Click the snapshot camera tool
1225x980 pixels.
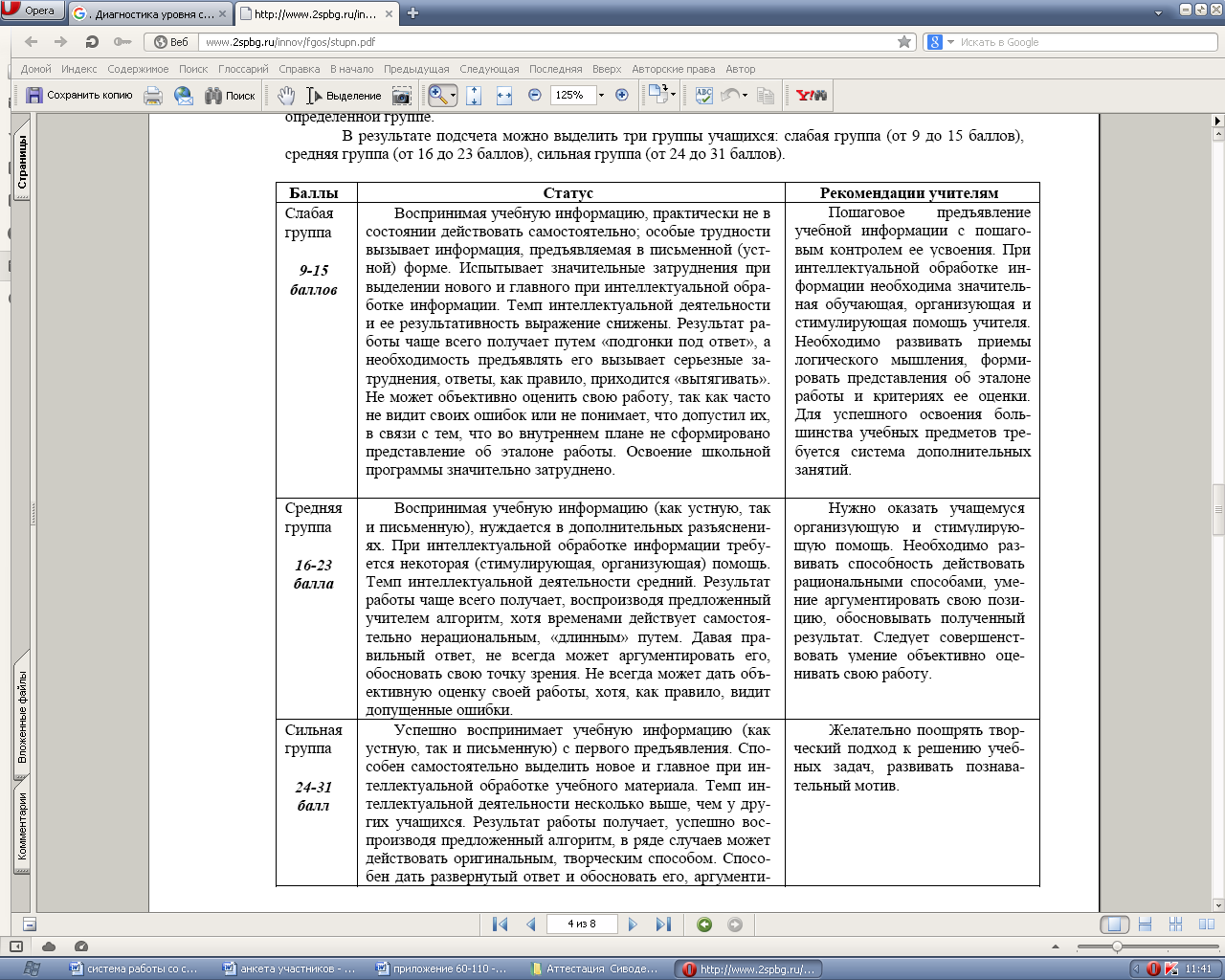tap(402, 96)
